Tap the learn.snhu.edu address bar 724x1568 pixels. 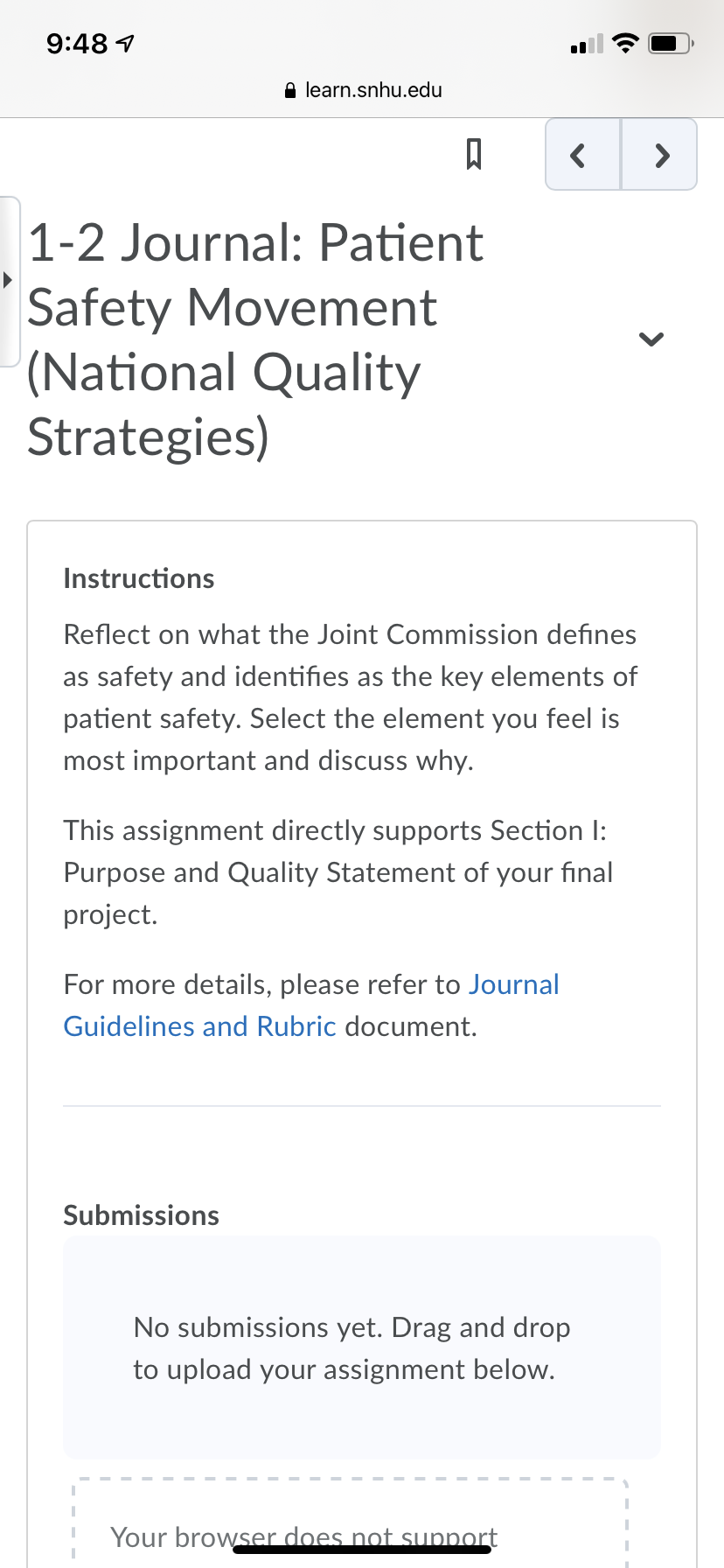coord(363,90)
